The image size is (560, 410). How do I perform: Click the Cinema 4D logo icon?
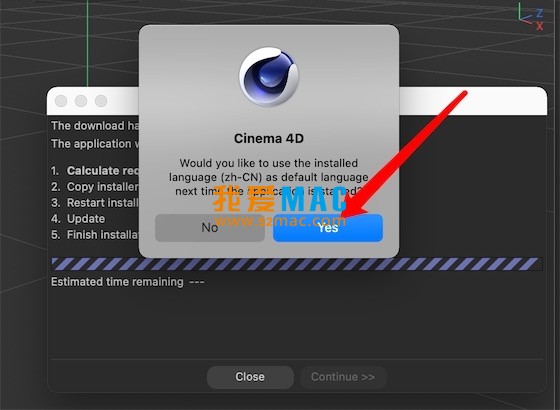pyautogui.click(x=269, y=77)
